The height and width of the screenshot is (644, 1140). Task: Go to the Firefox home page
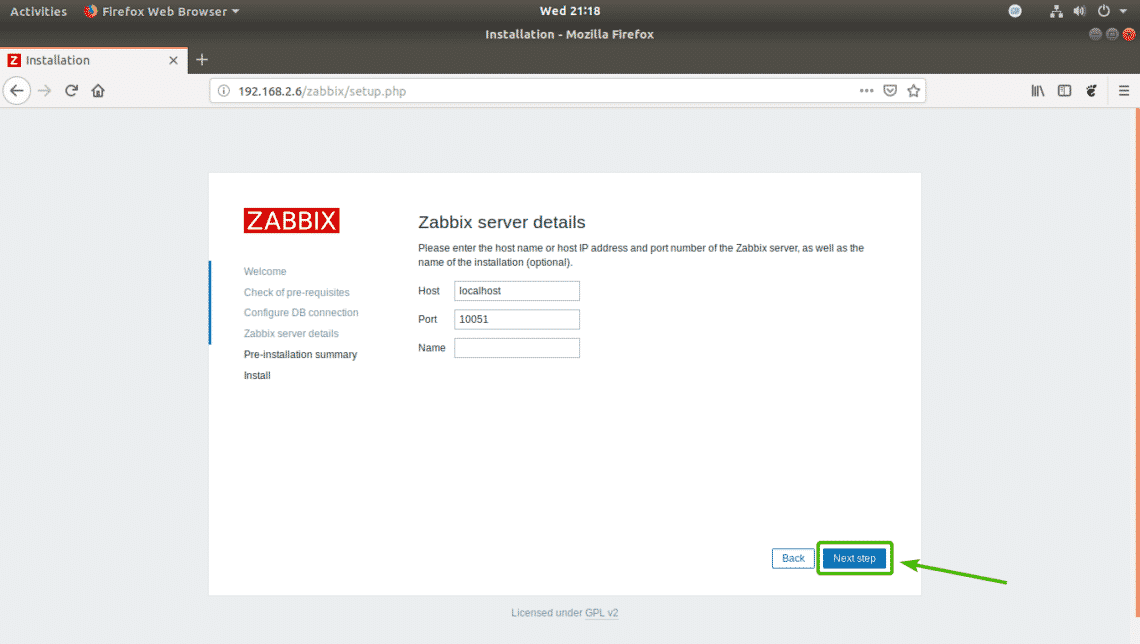98,91
